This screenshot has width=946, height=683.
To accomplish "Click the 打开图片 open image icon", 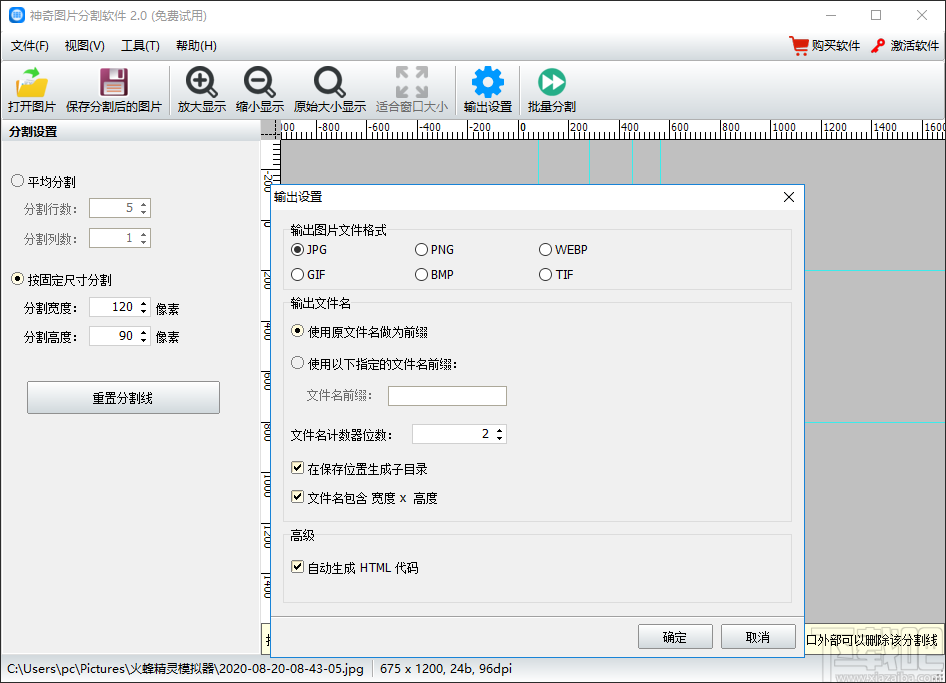I will click(x=32, y=82).
